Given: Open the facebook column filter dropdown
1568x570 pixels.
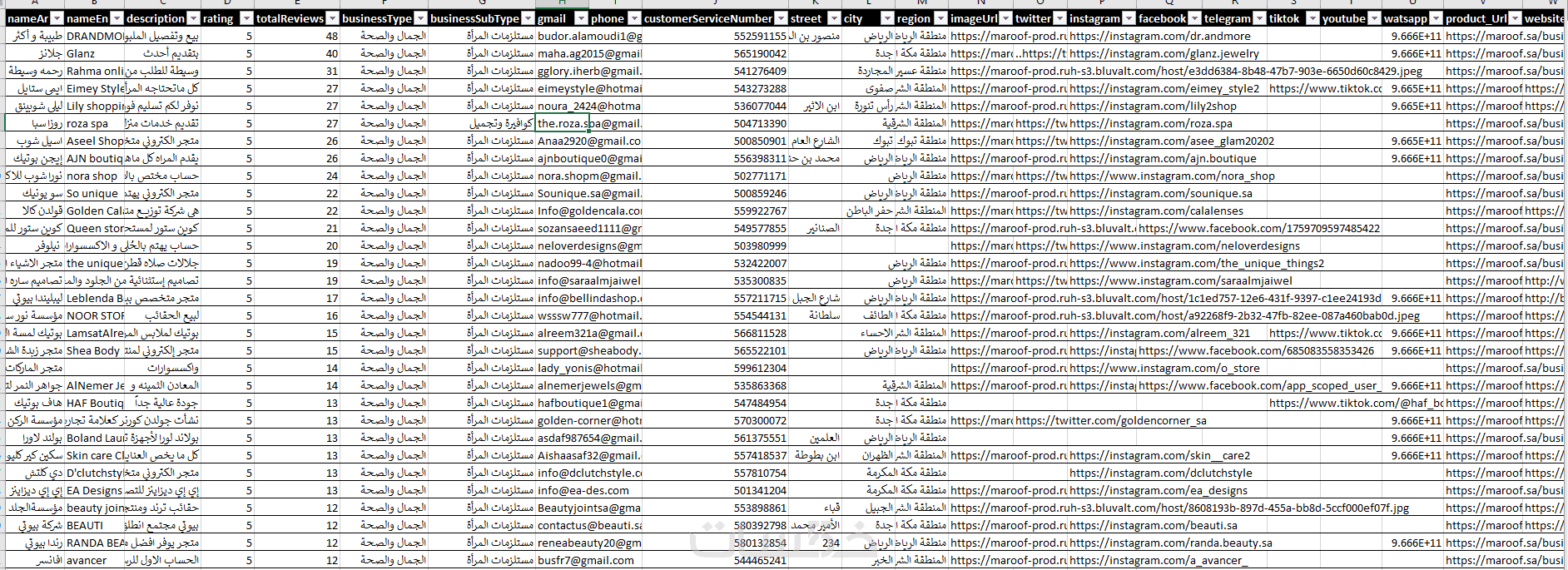Looking at the screenshot, I should click(x=1194, y=18).
